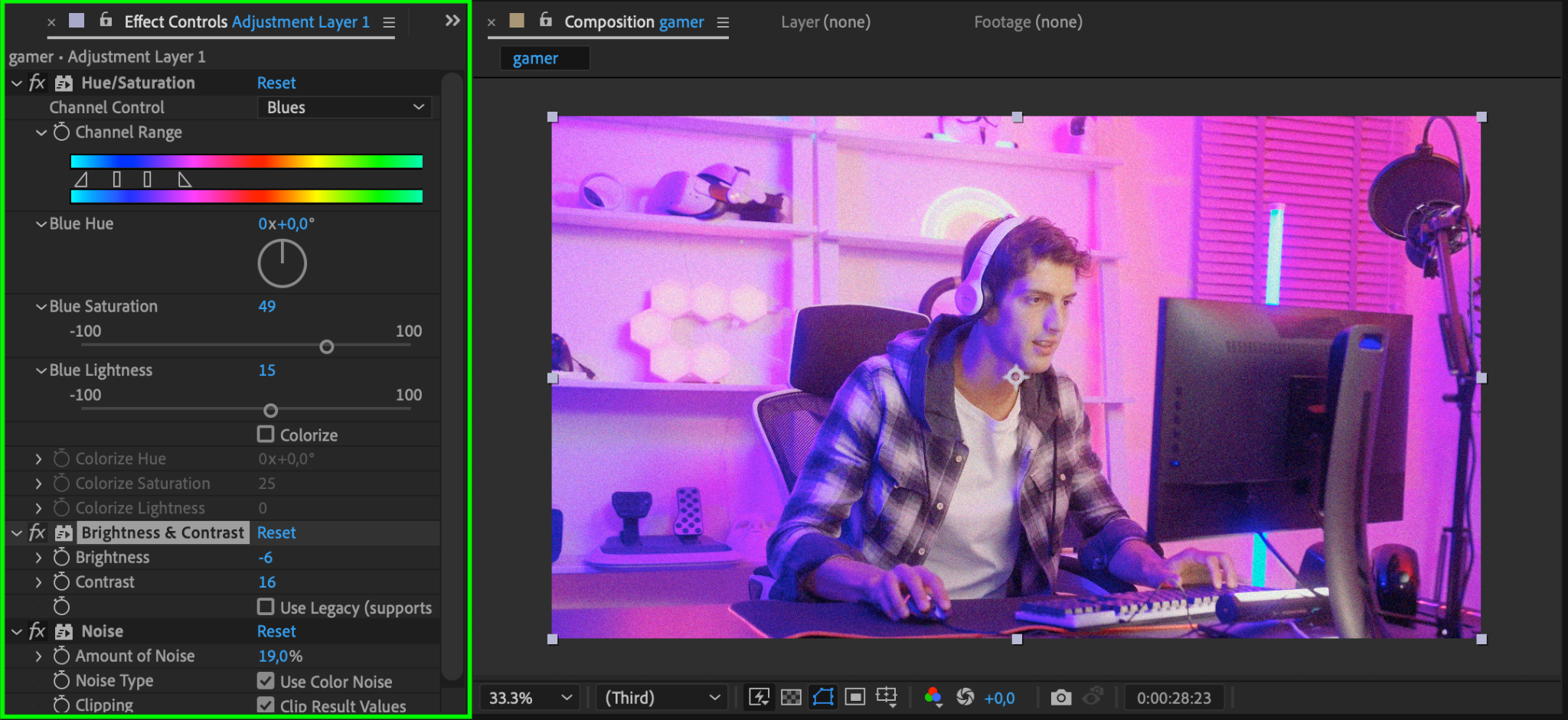
Task: Open the Composition gamer panel menu
Action: (x=723, y=22)
